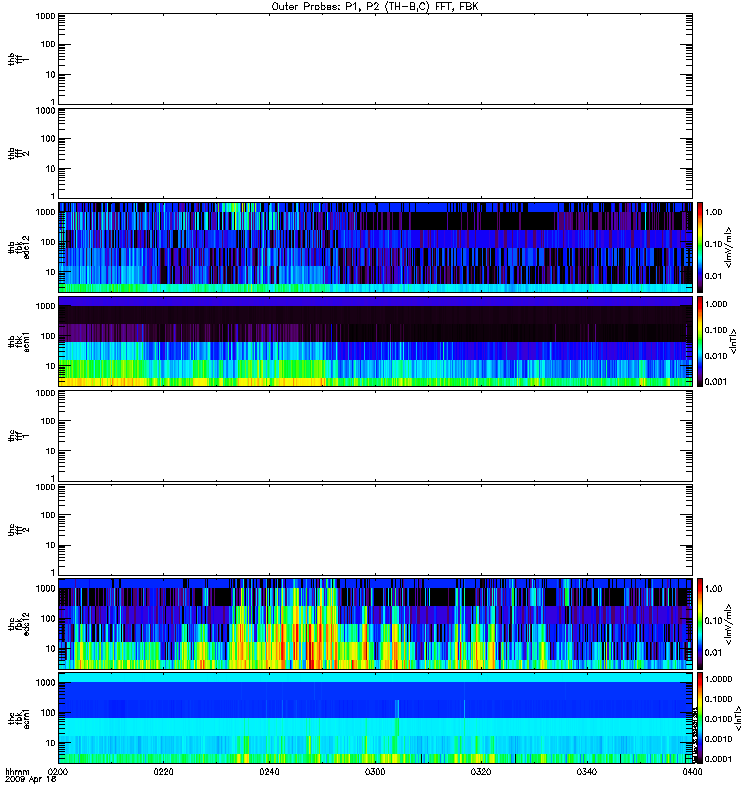Click the thb fbk scm1 spectrogram panel
750x800 pixels.
pyautogui.click(x=375, y=341)
